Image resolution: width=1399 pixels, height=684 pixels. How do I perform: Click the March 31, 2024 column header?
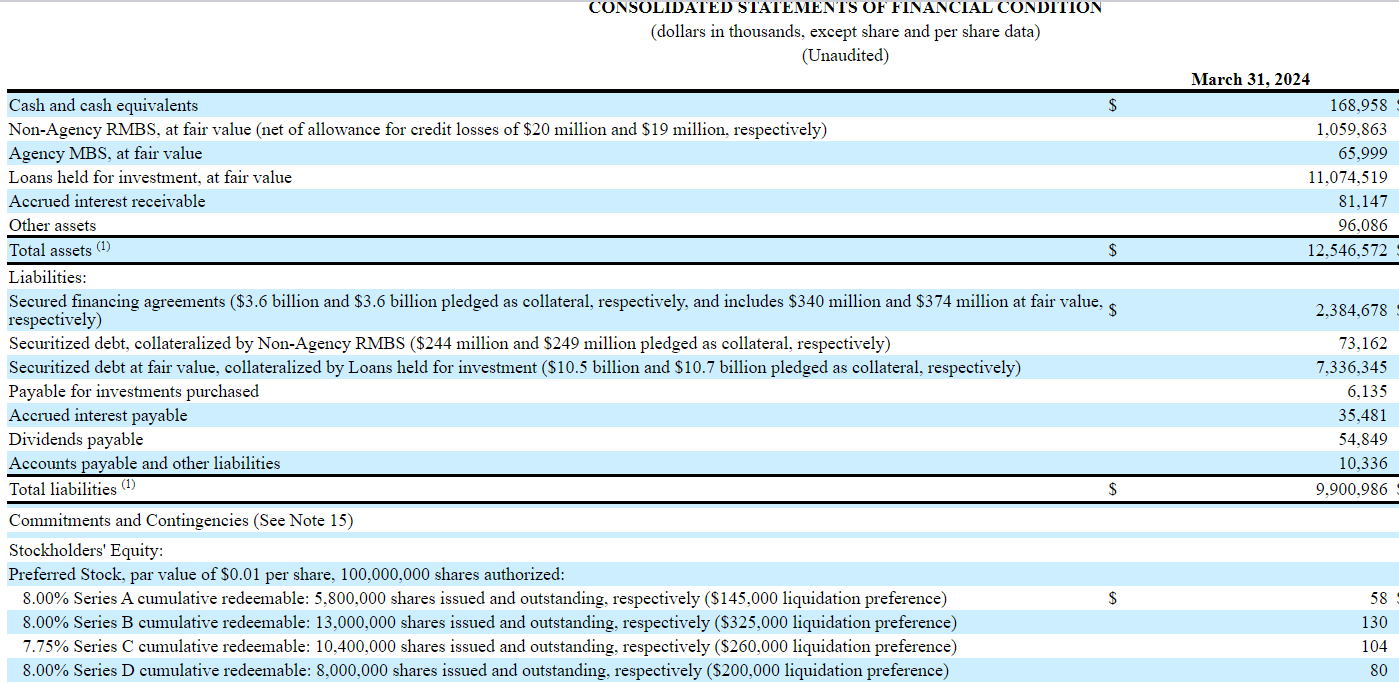click(1250, 79)
